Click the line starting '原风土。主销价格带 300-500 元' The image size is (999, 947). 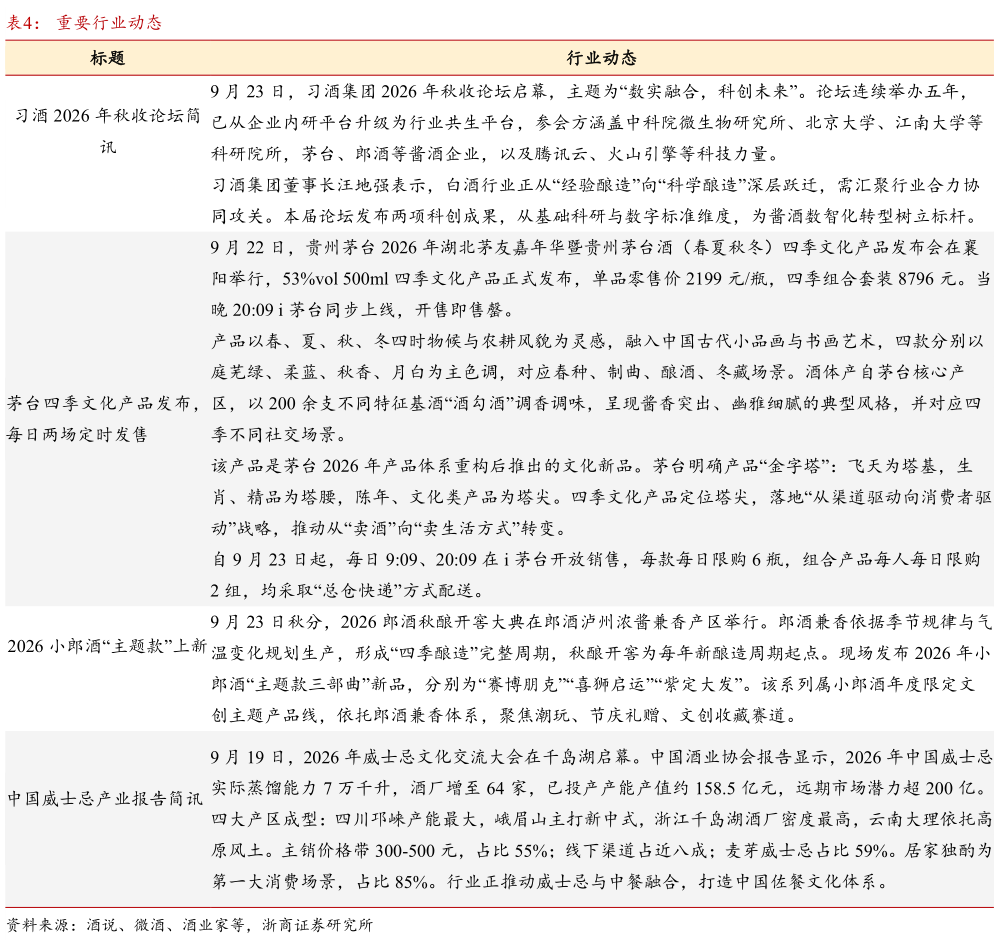(601, 851)
